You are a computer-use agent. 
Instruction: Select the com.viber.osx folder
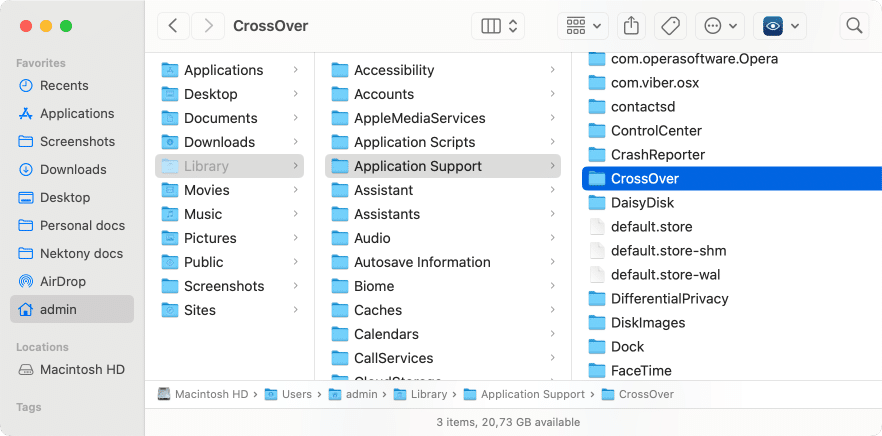[x=732, y=83]
